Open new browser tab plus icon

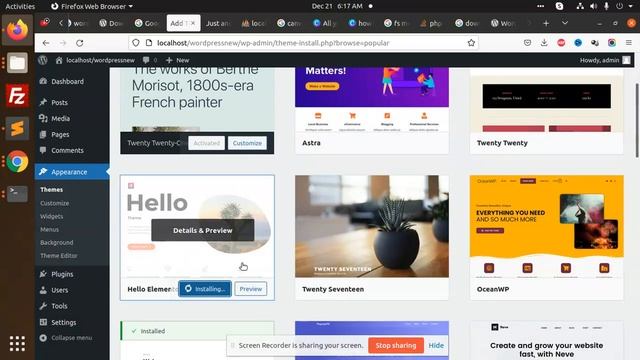546,23
